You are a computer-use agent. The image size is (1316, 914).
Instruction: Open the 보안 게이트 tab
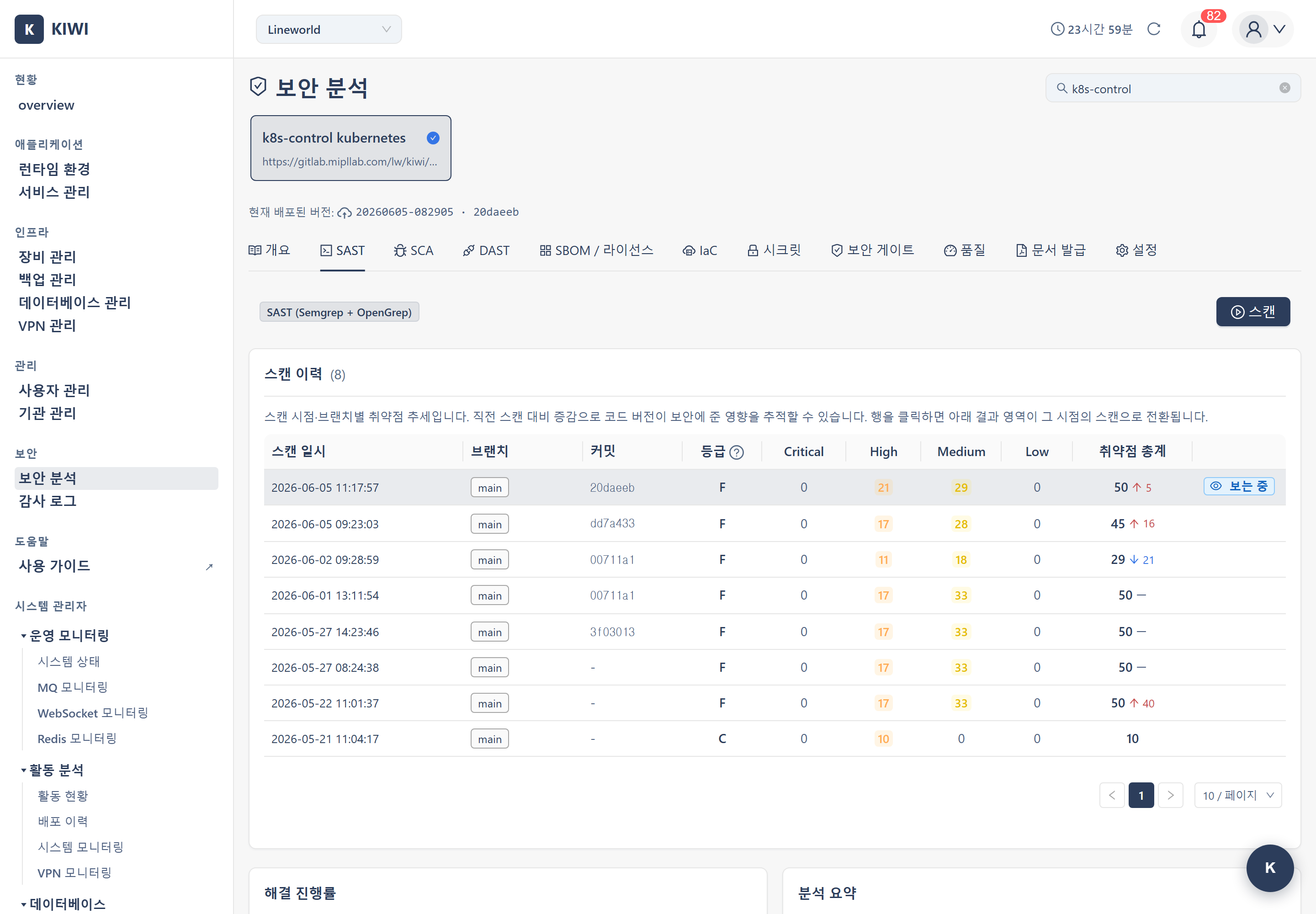coord(872,250)
